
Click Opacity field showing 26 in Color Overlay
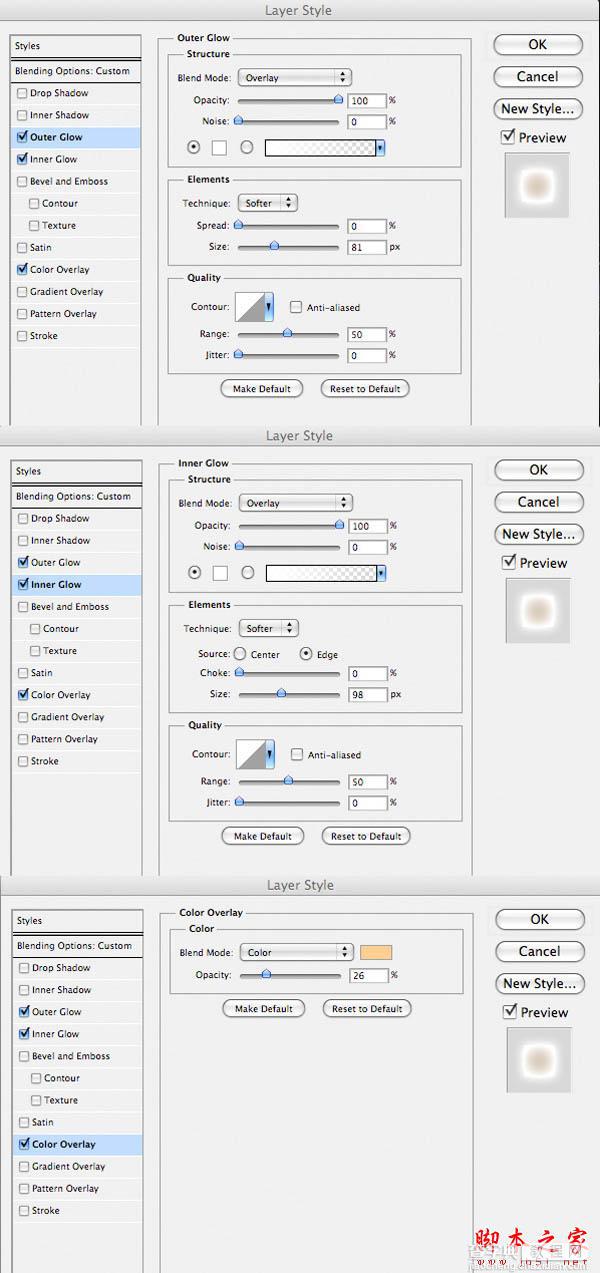370,975
